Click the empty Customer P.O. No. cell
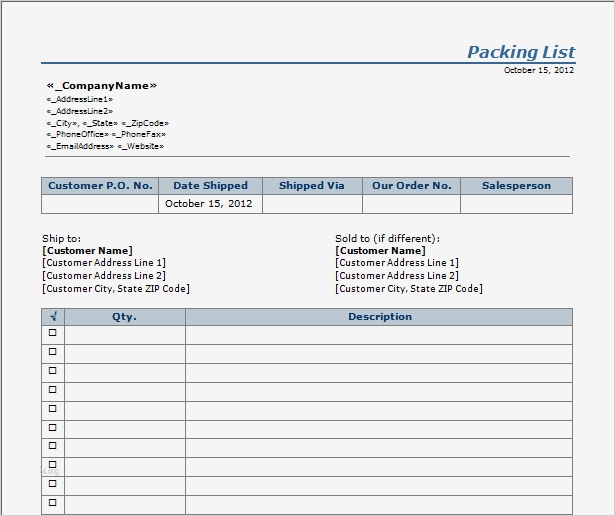615x516 pixels. tap(100, 204)
